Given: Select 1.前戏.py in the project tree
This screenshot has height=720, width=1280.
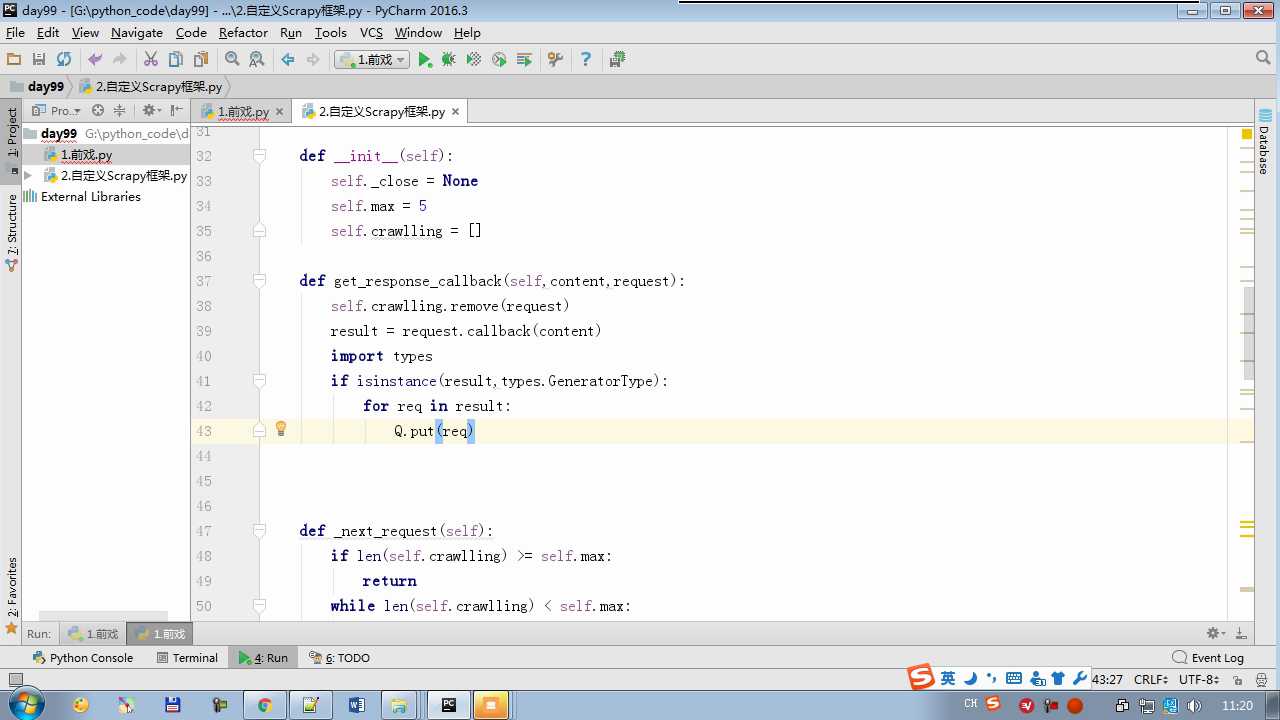Looking at the screenshot, I should coord(86,155).
